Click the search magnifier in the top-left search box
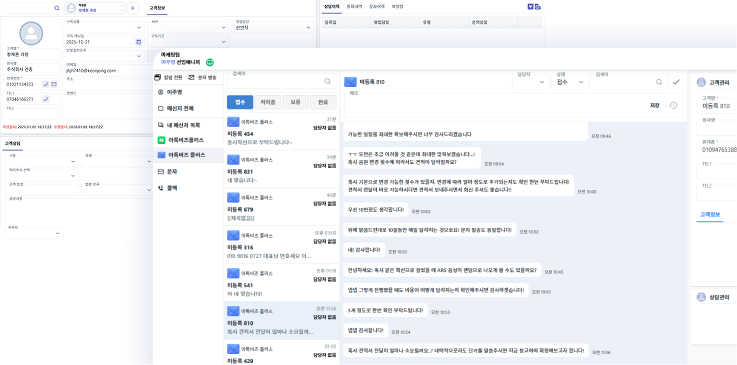This screenshot has height=365, width=737. tap(57, 8)
